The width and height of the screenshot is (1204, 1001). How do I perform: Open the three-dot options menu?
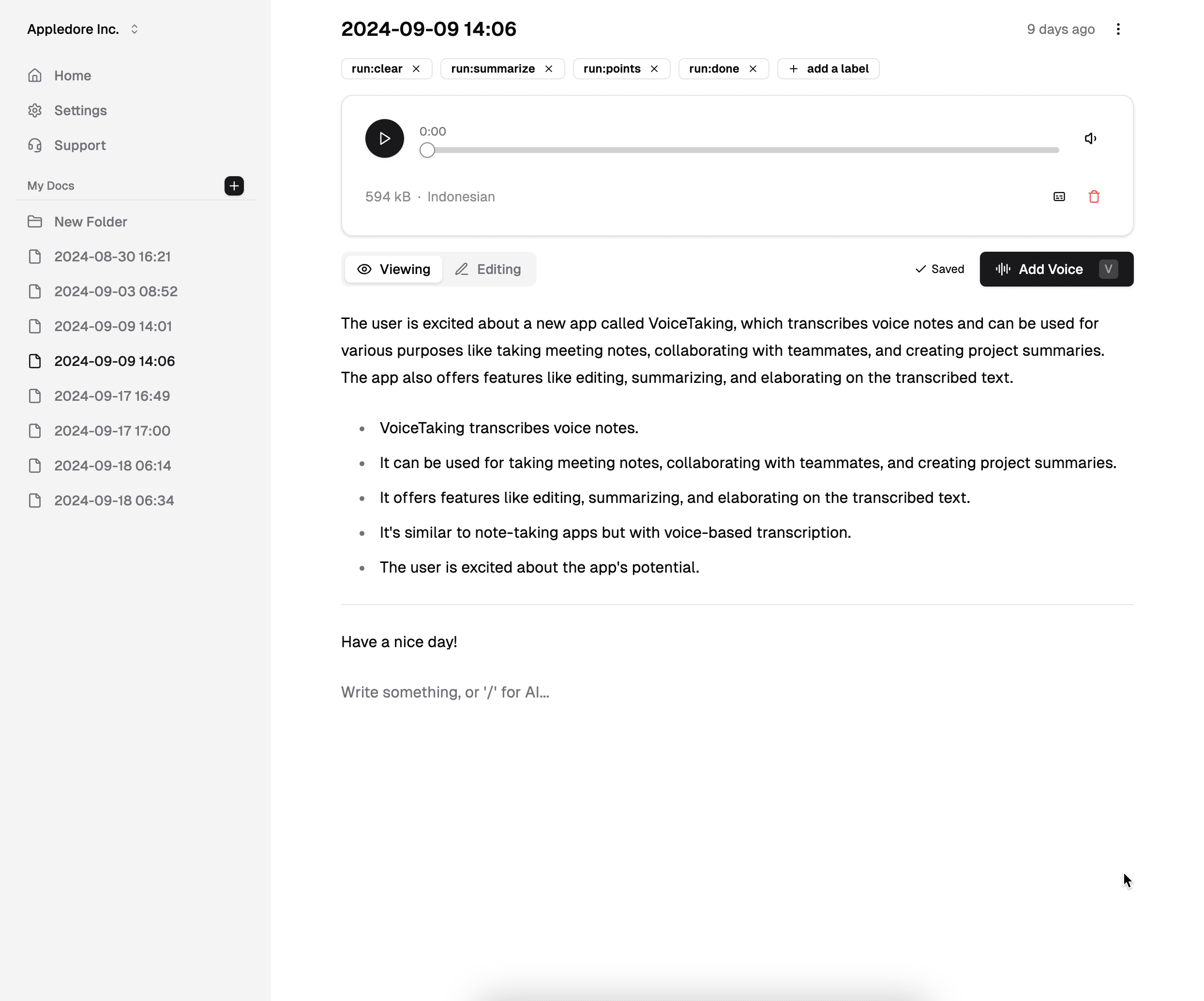tap(1117, 29)
